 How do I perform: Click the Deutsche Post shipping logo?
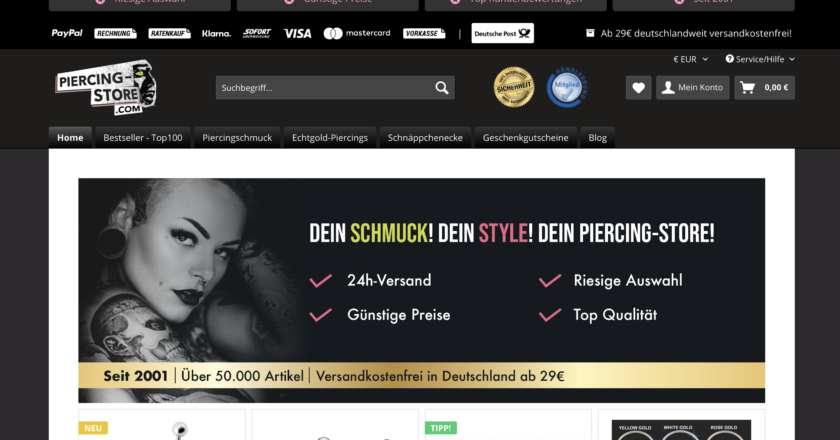[502, 33]
